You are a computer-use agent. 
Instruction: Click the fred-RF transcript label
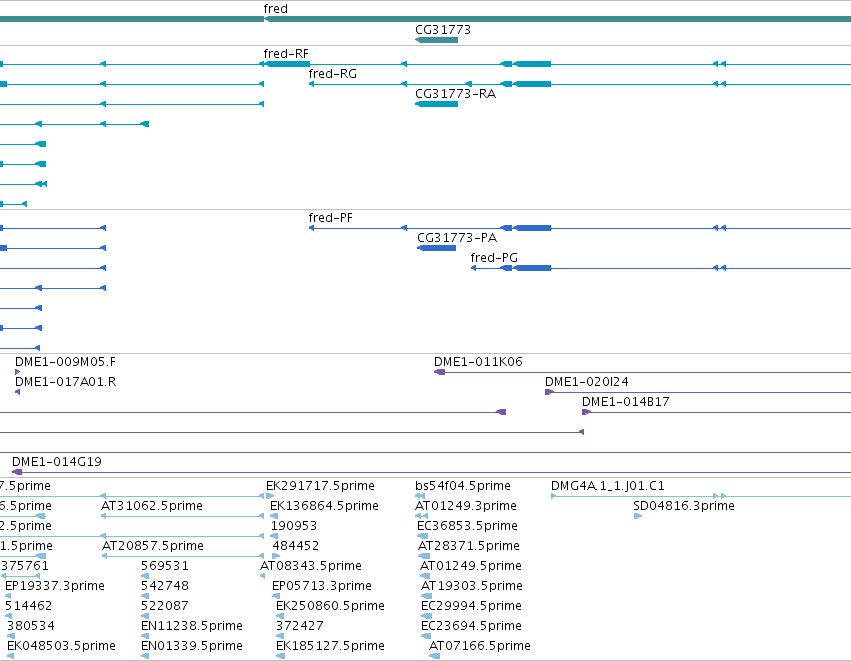286,54
